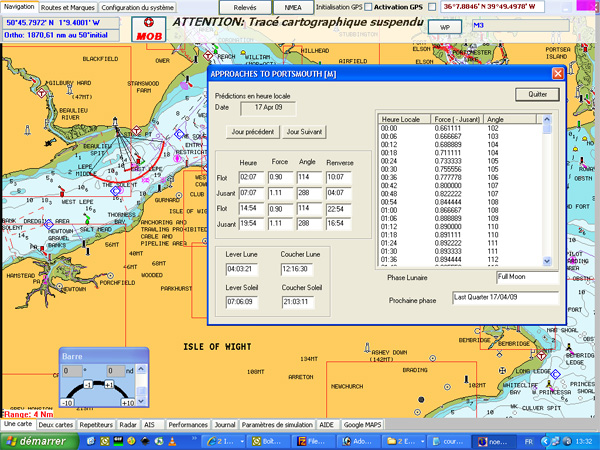Click the Renverse field 10:07
Screen dimensions: 600x450
339,178
